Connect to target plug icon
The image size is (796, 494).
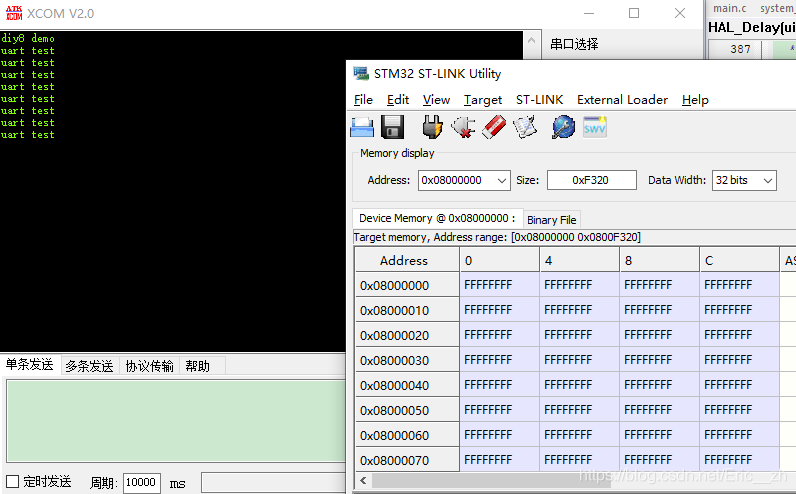click(432, 127)
